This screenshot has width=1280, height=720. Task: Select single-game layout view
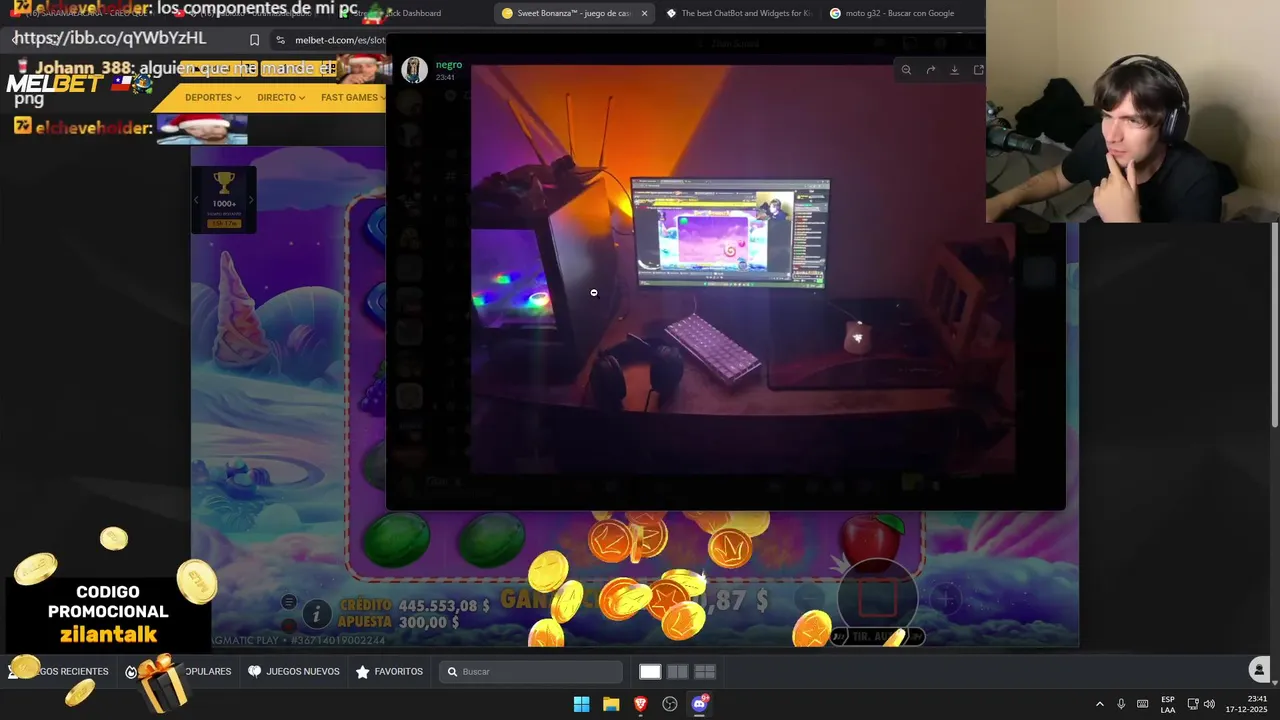tap(650, 672)
